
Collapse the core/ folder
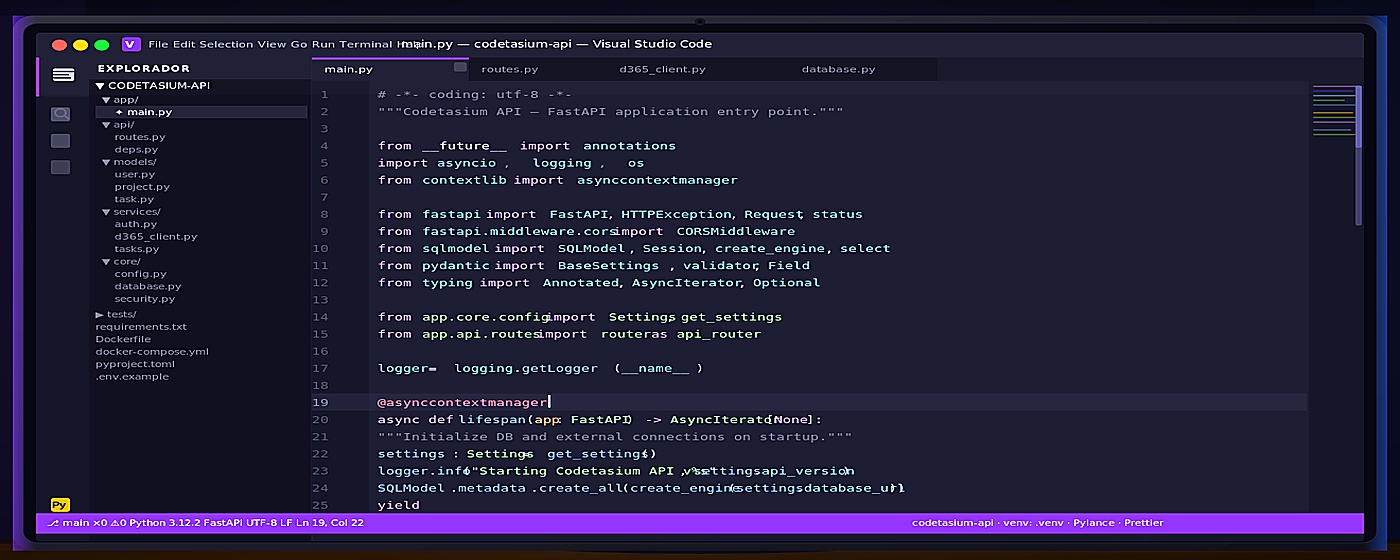[107, 261]
